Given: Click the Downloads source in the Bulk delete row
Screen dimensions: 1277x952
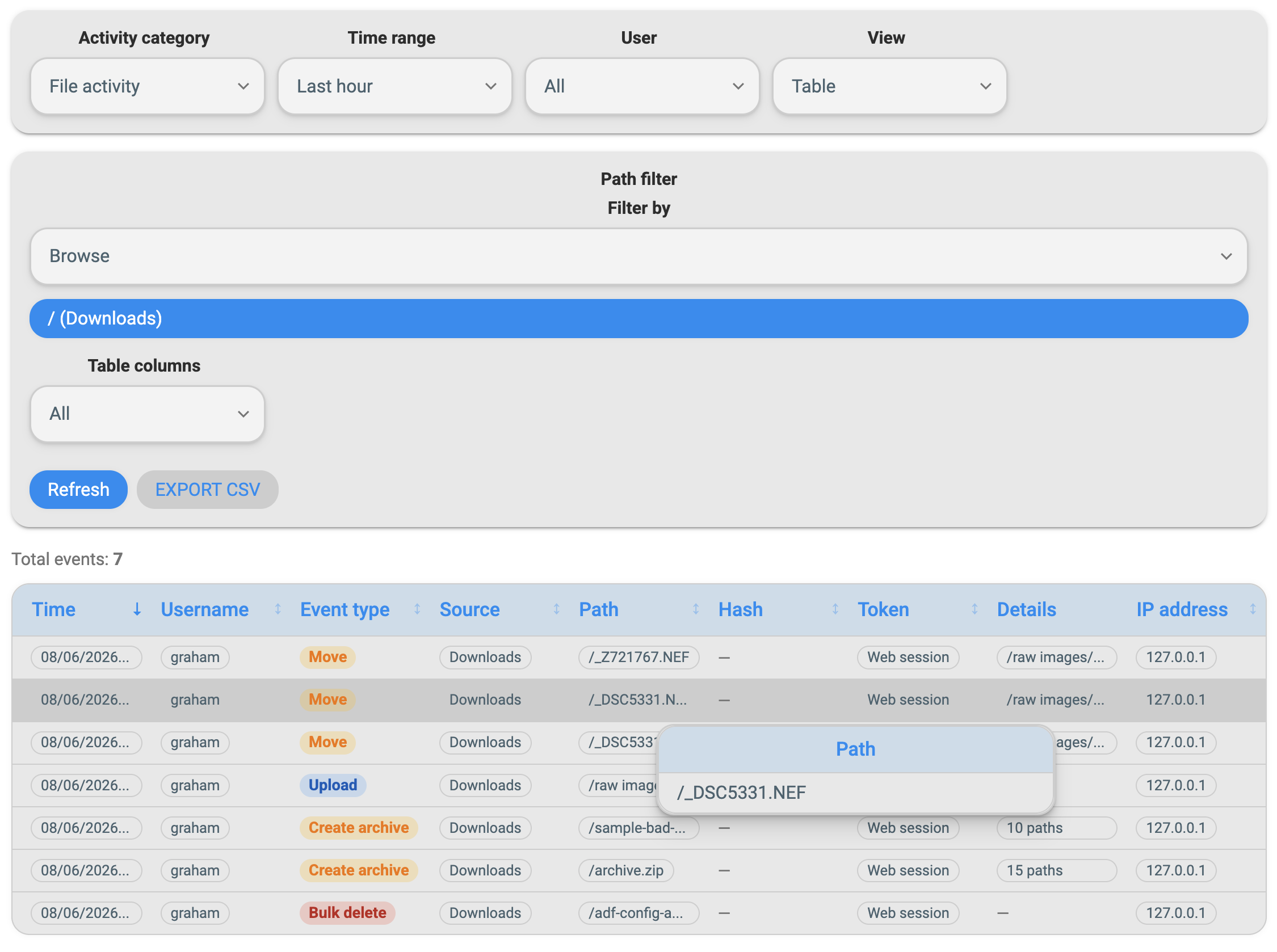Looking at the screenshot, I should [x=485, y=913].
